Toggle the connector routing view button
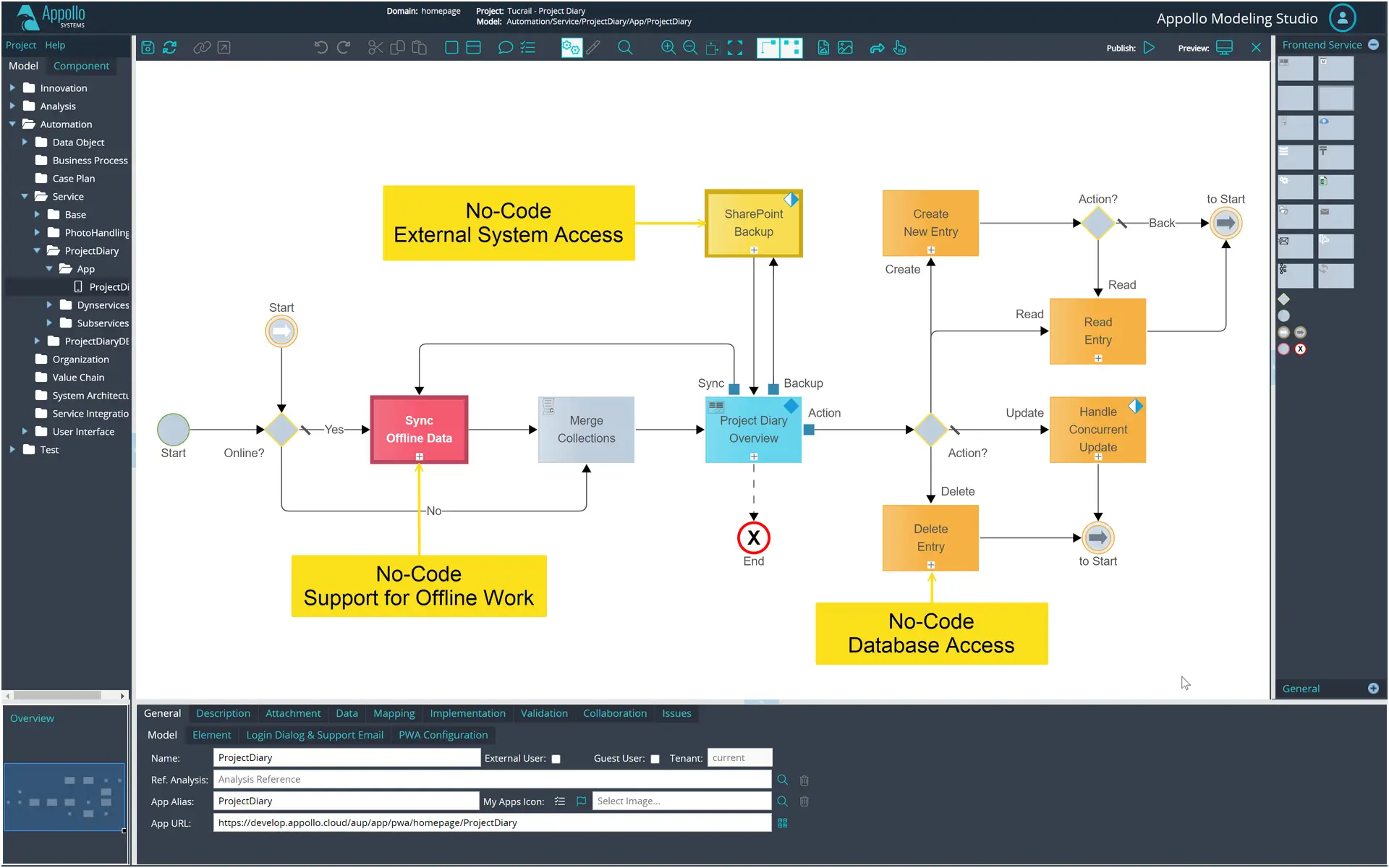1389x868 pixels. click(x=768, y=48)
